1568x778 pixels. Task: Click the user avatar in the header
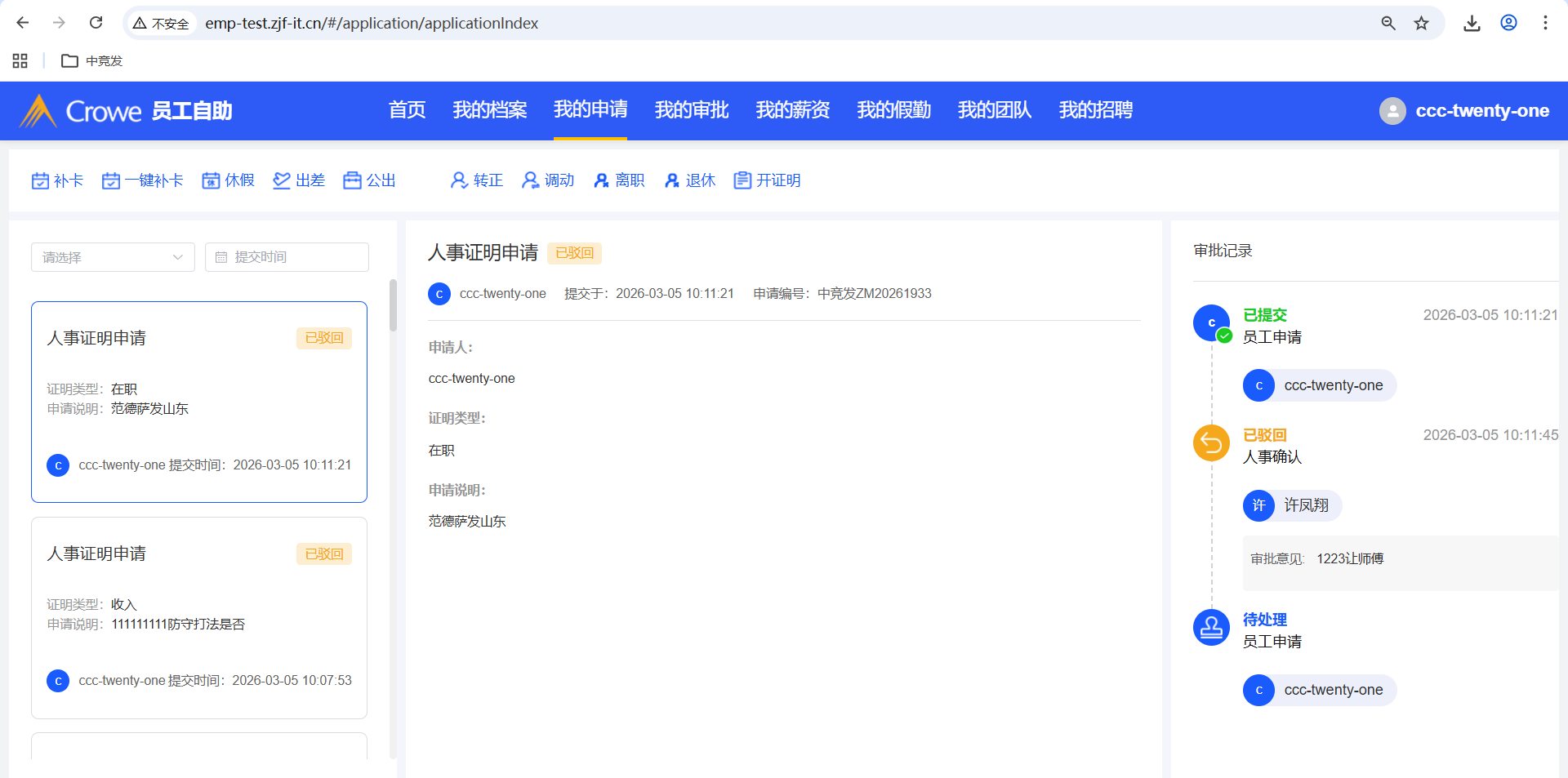1392,111
